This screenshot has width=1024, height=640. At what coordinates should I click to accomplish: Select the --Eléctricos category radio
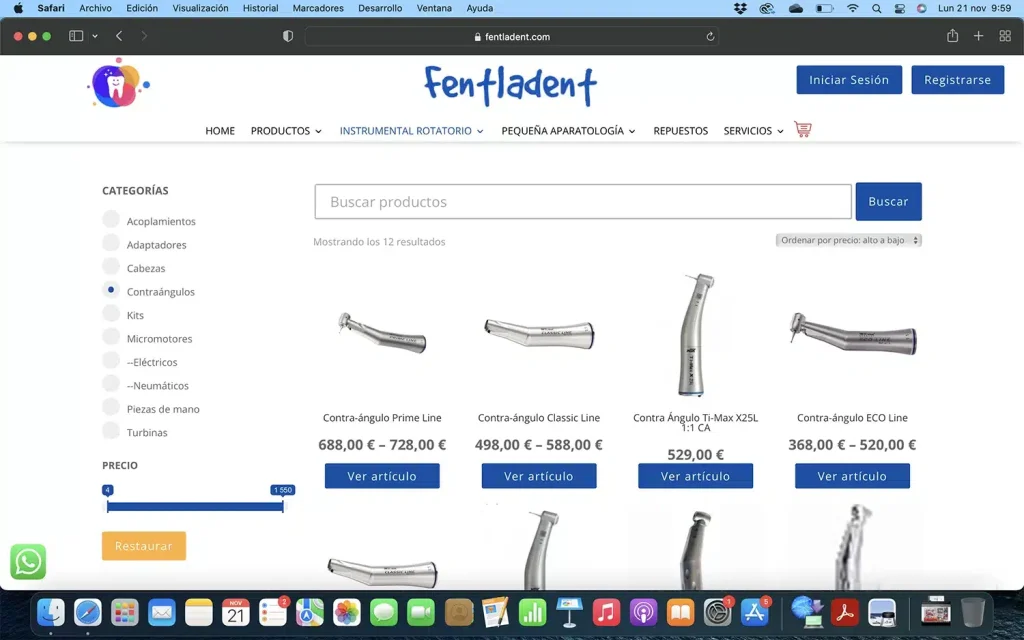(111, 359)
